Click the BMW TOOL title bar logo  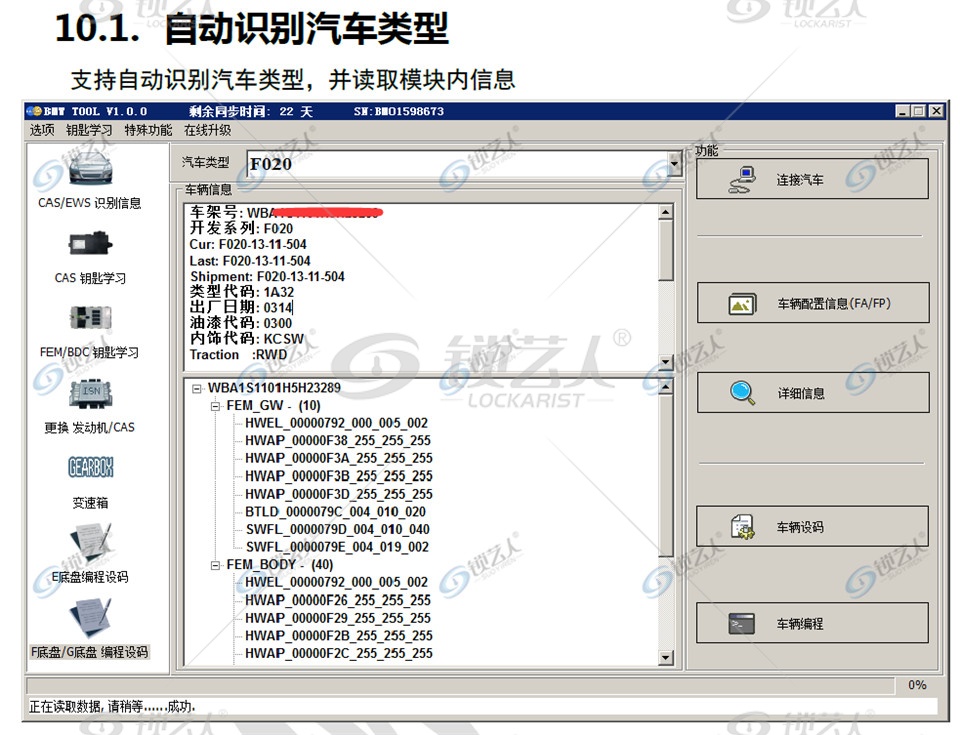pyautogui.click(x=34, y=111)
